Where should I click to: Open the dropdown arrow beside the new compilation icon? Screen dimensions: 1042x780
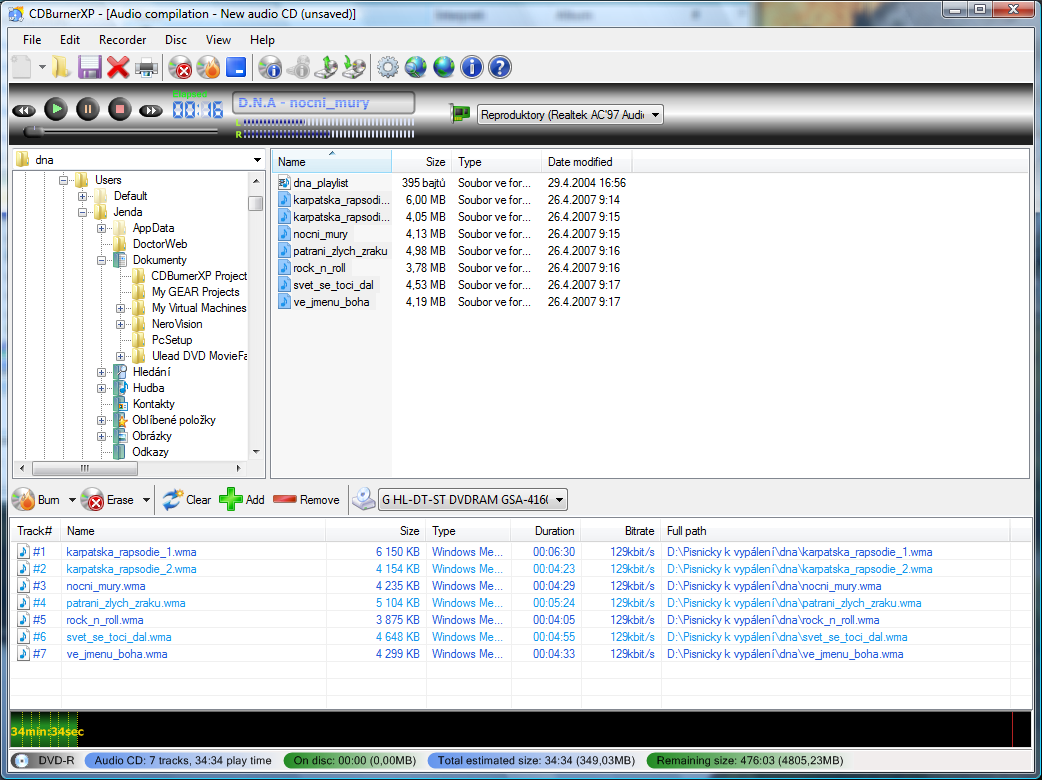[x=42, y=67]
